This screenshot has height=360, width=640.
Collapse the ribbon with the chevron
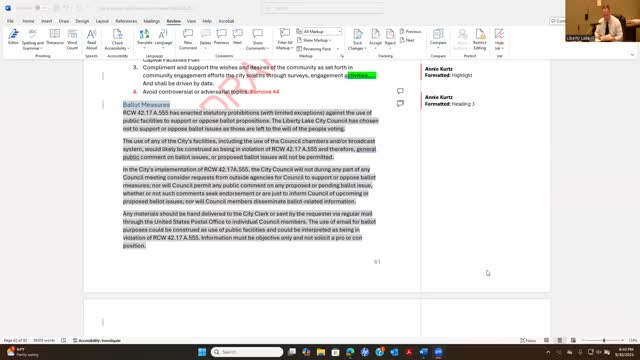[632, 55]
